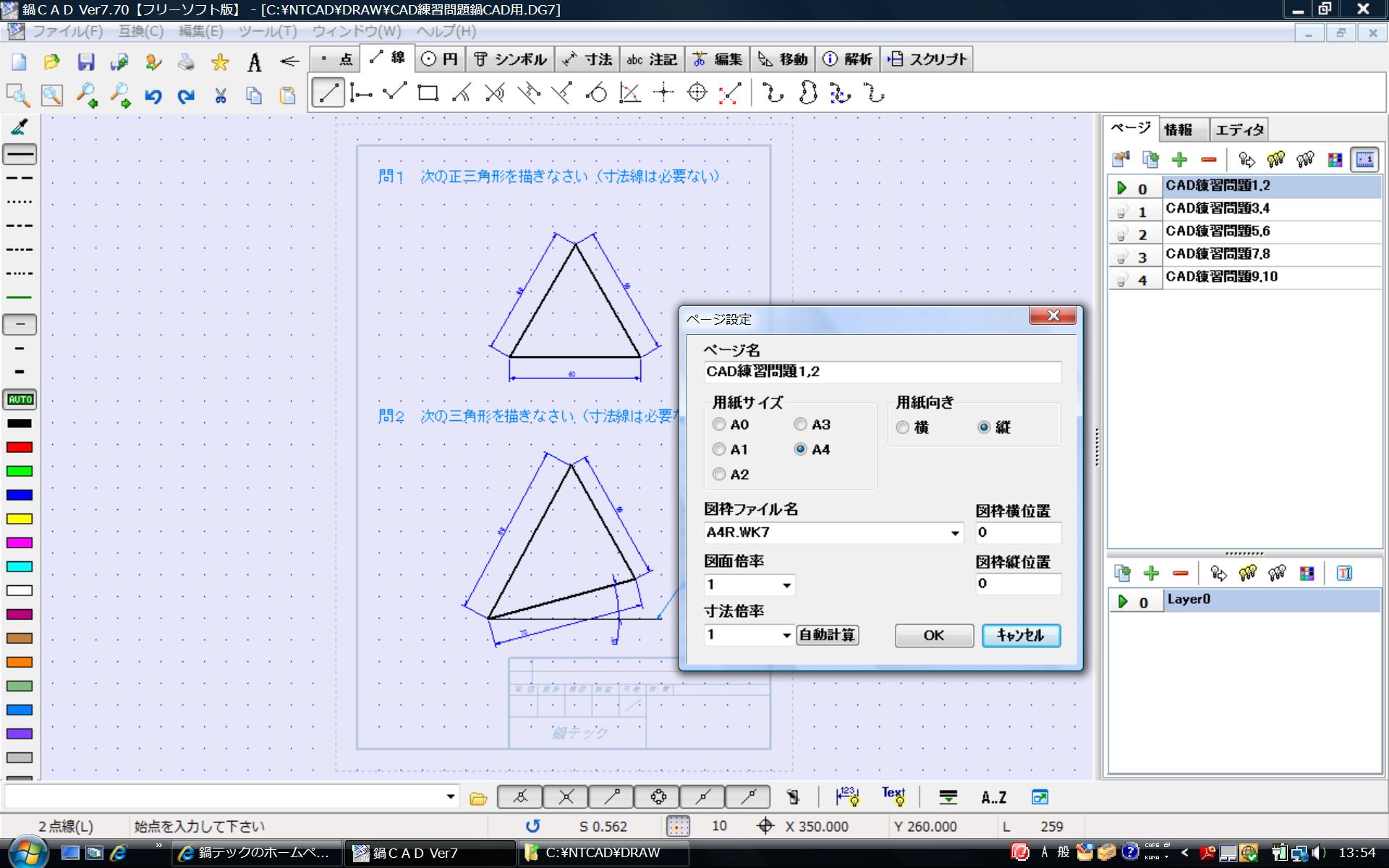The width and height of the screenshot is (1389, 868).
Task: Click the copy icon in toolbar
Action: tap(253, 95)
